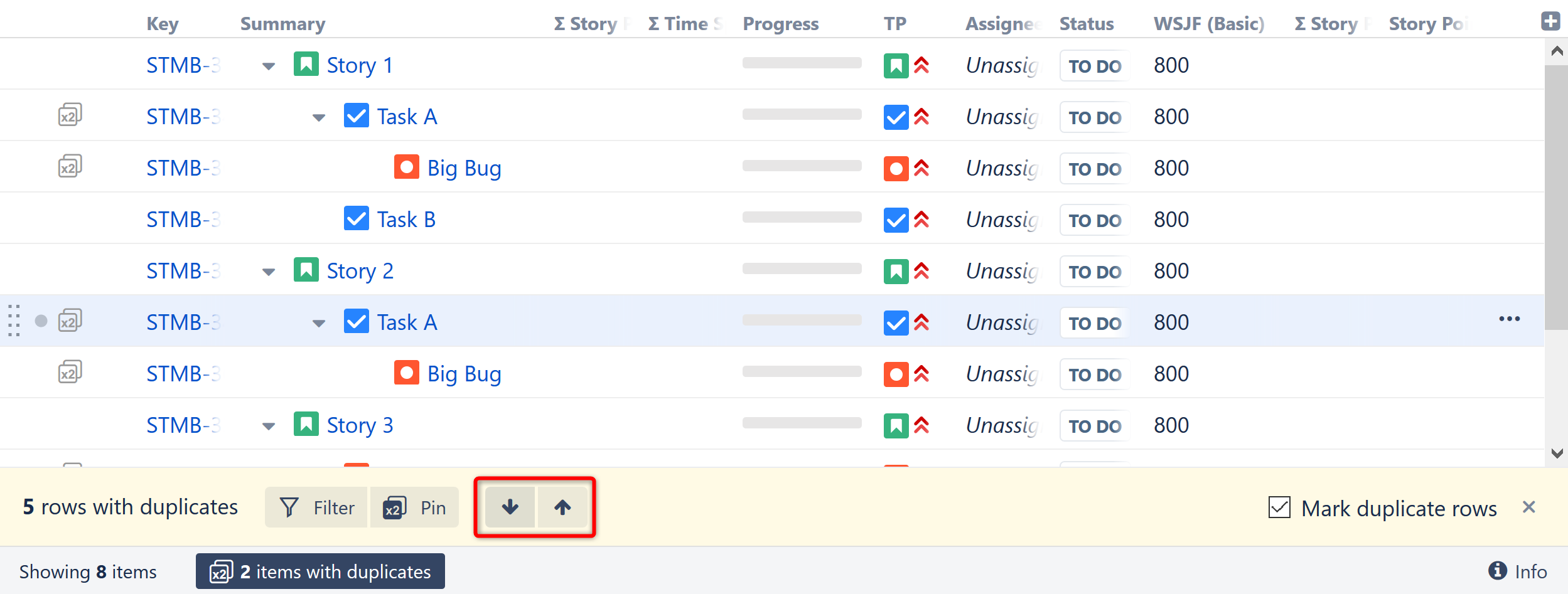This screenshot has width=1568, height=594.
Task: Click the Summary column header
Action: click(282, 24)
